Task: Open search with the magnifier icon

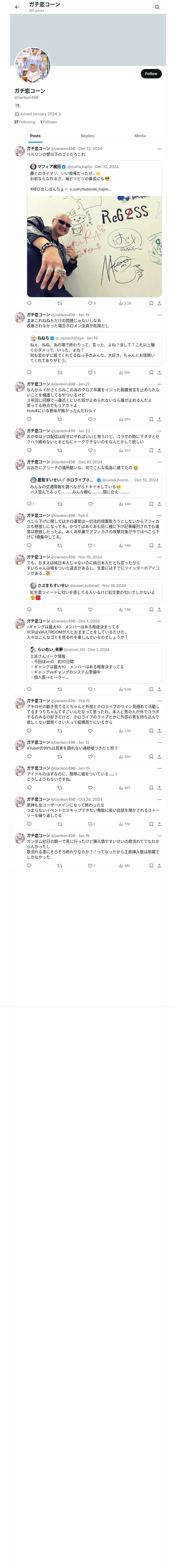Action: [x=157, y=7]
